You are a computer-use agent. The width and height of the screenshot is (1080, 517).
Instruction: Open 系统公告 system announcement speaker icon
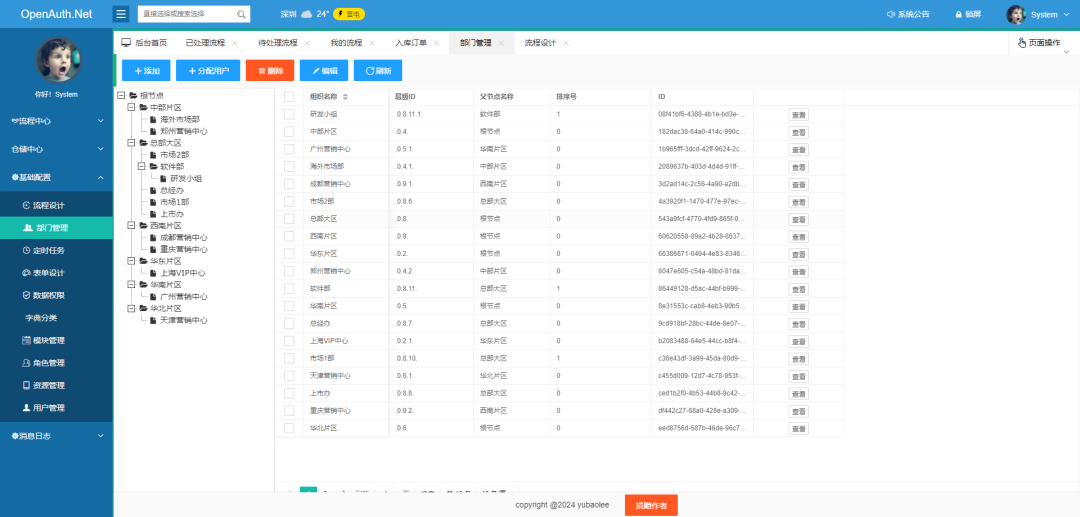click(x=864, y=15)
